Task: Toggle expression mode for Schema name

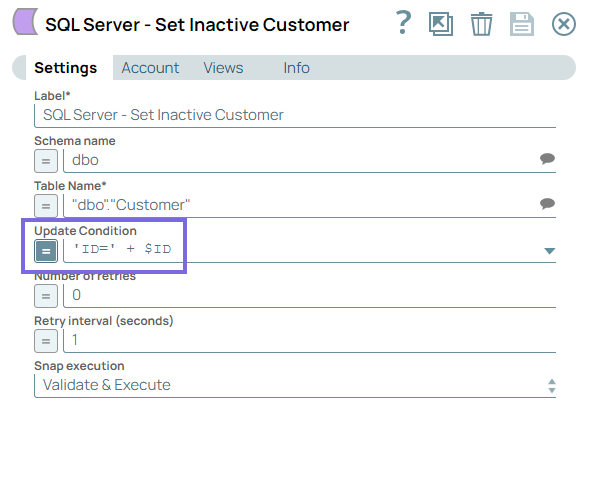Action: [x=46, y=161]
